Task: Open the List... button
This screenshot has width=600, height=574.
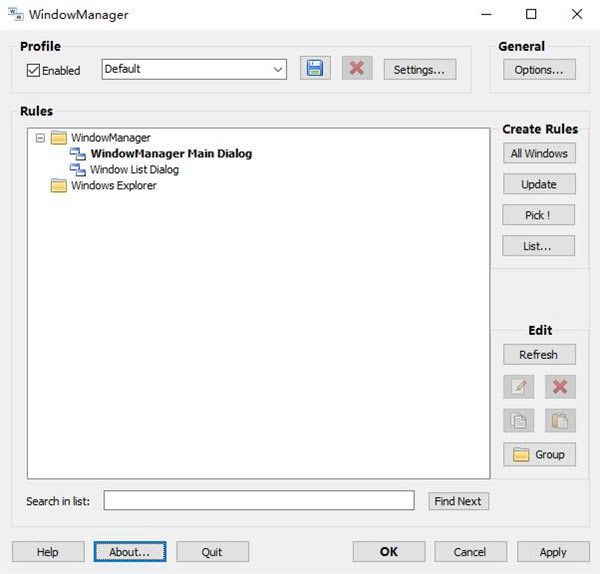Action: (538, 246)
